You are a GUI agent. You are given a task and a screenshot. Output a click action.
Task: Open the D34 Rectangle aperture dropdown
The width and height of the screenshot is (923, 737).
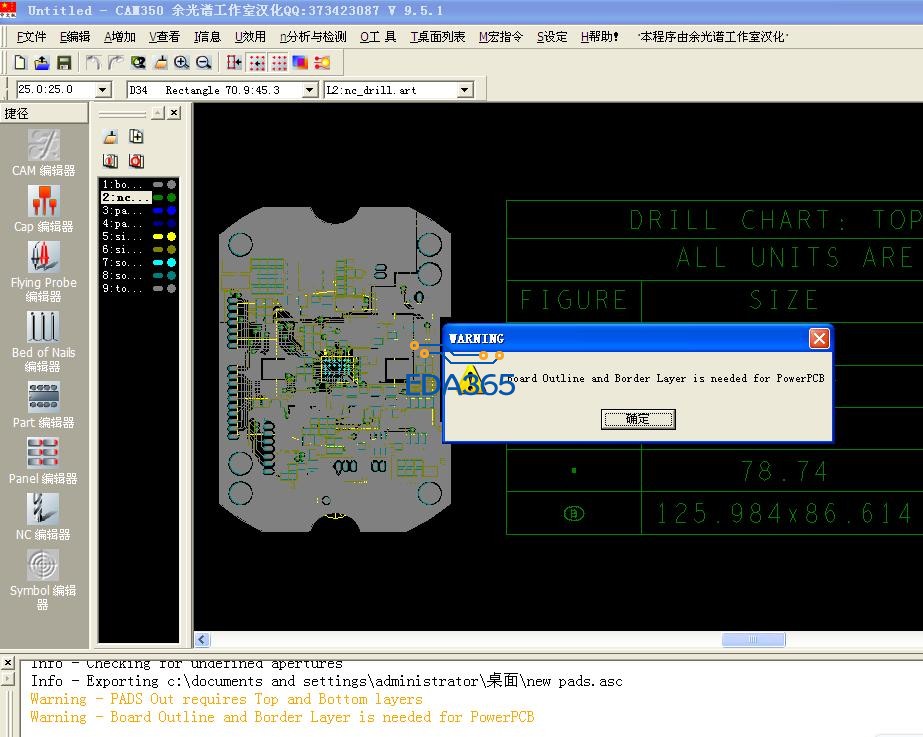[310, 90]
